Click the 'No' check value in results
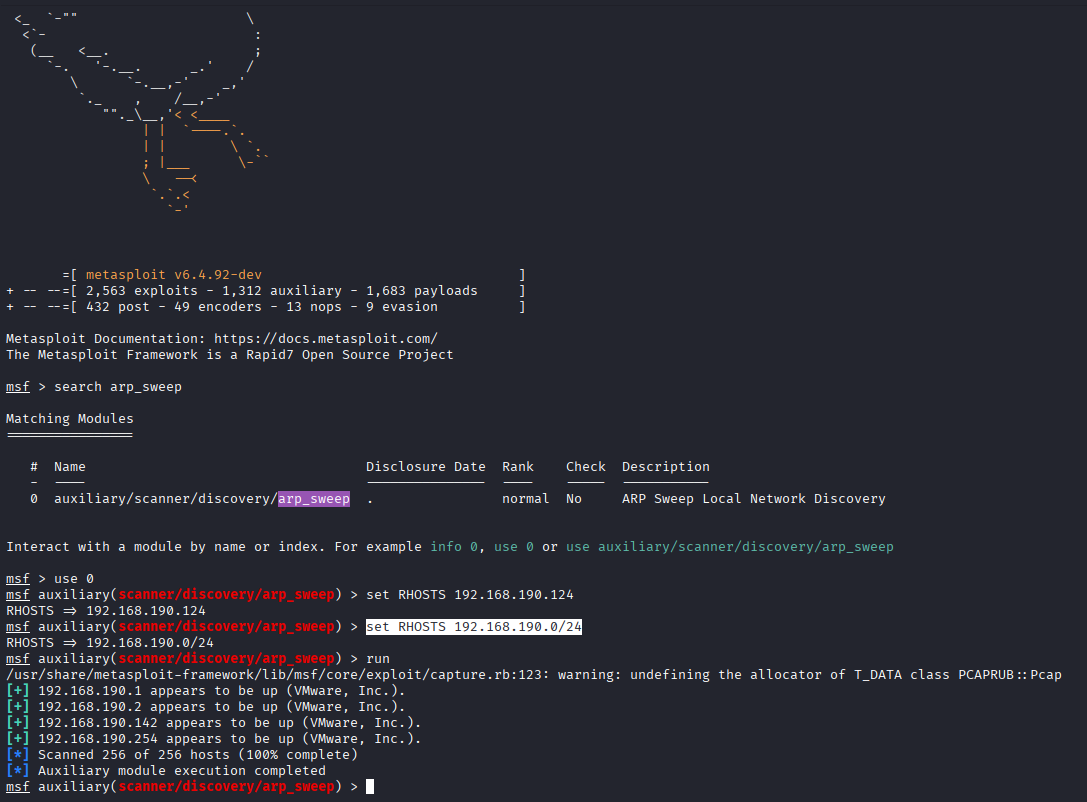The height and width of the screenshot is (802, 1087). (573, 498)
